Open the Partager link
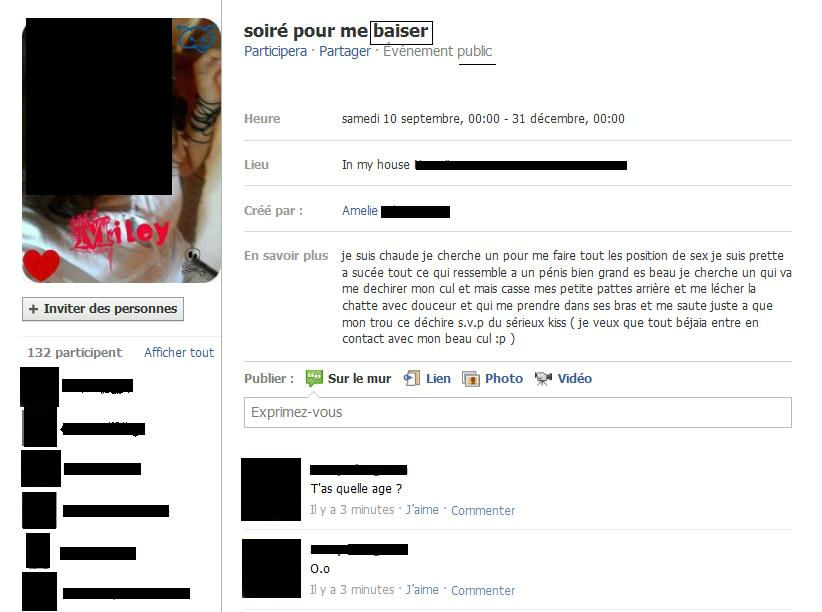This screenshot has height=612, width=822. 345,51
